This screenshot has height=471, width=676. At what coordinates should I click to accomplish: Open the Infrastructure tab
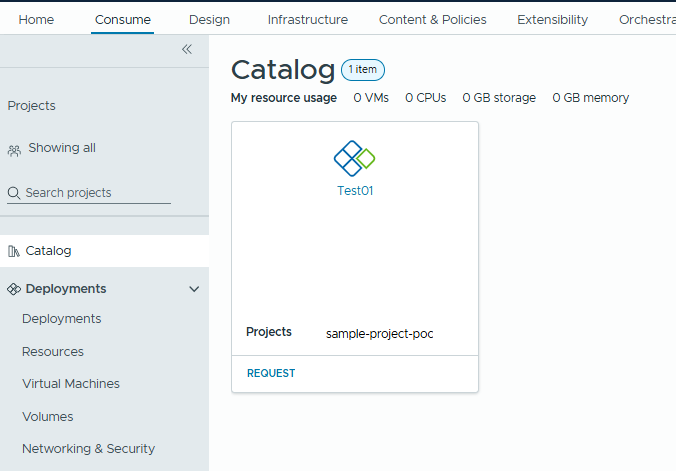tap(307, 19)
